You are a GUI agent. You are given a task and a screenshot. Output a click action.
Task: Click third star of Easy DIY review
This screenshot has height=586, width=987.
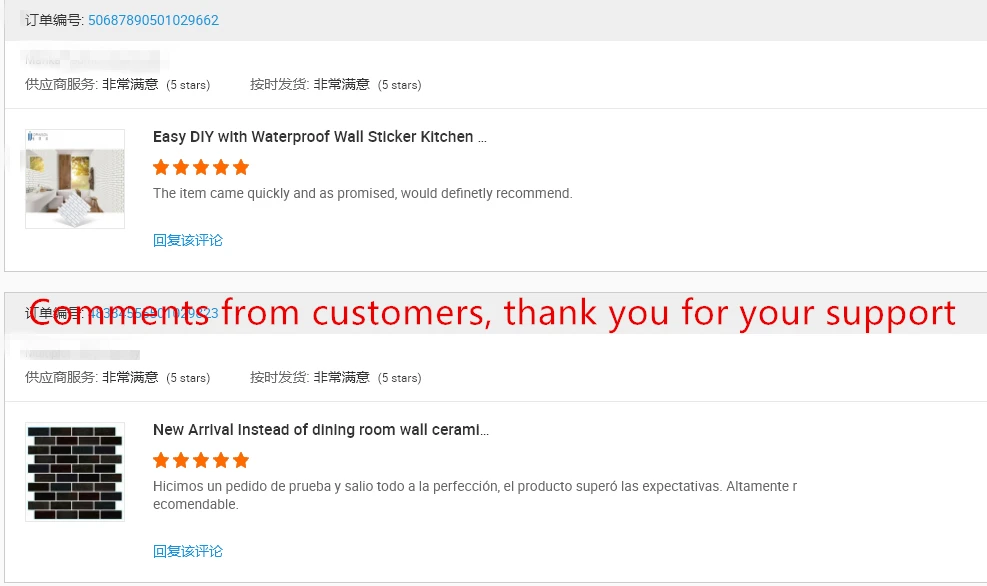pos(201,167)
